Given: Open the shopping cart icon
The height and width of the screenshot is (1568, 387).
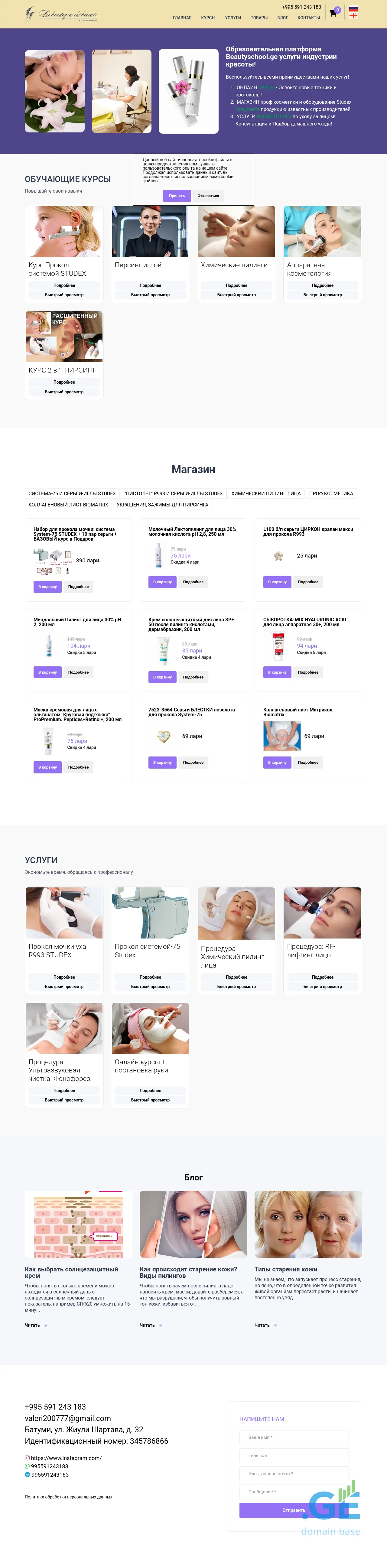Looking at the screenshot, I should tap(333, 13).
